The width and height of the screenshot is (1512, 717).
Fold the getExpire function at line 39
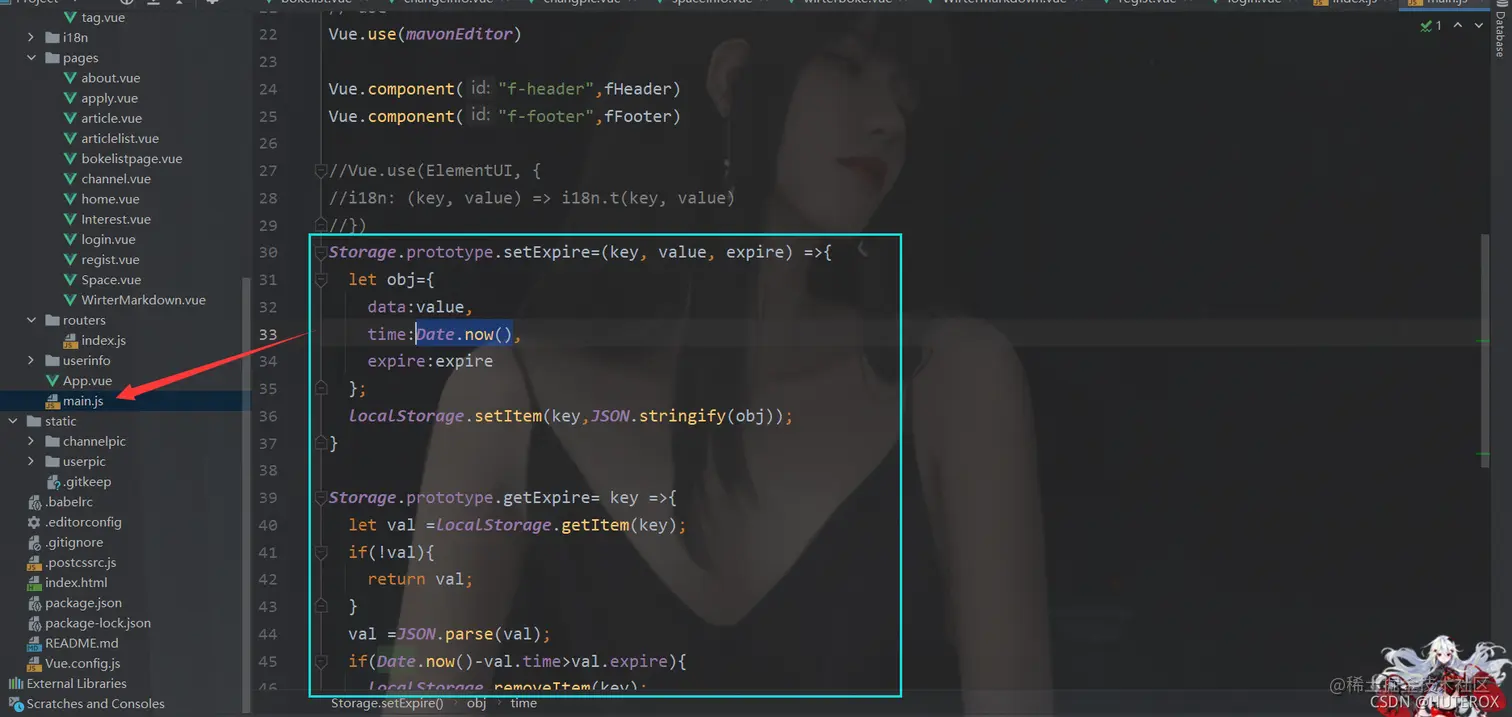[x=321, y=498]
